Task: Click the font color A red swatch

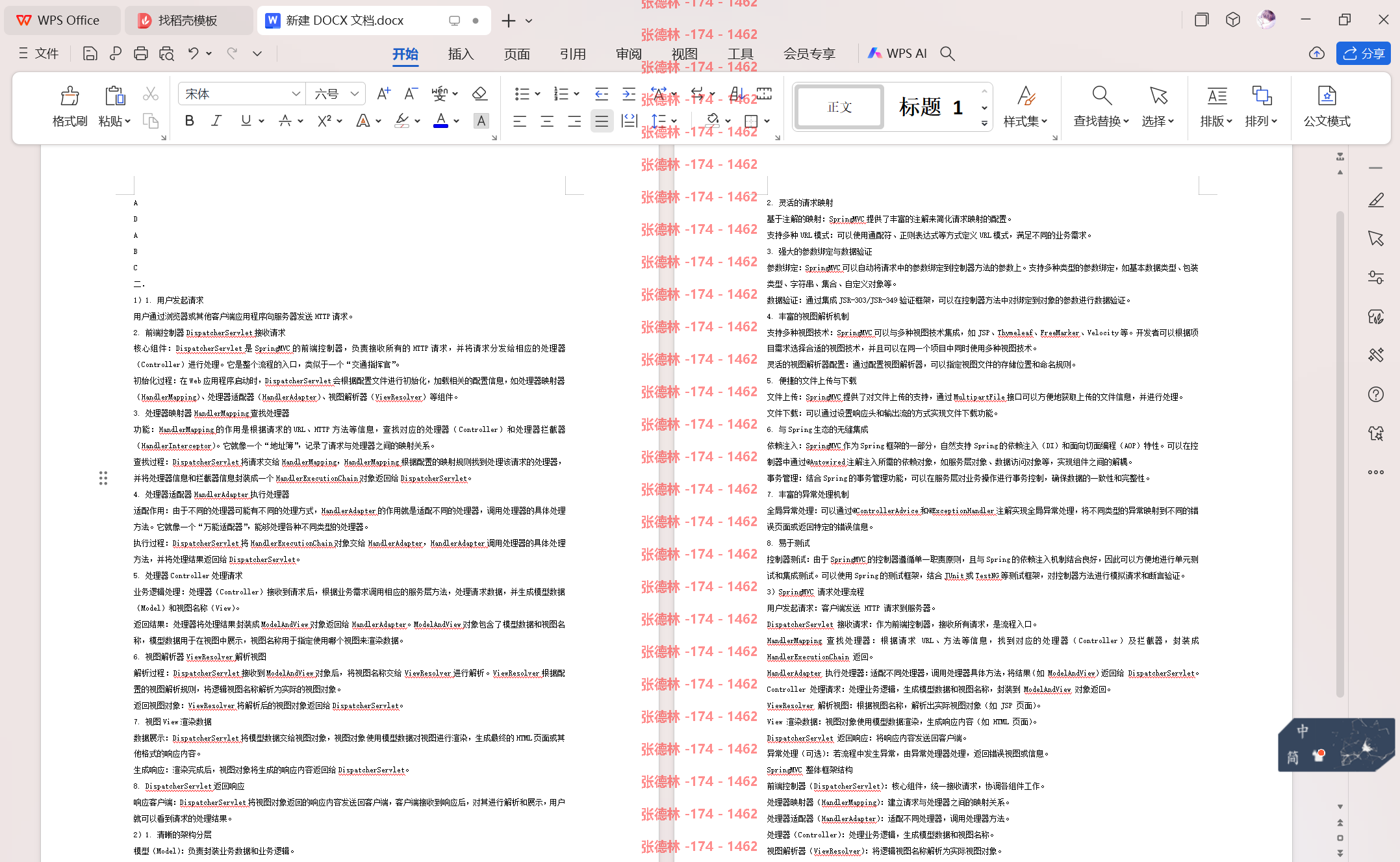Action: click(440, 121)
